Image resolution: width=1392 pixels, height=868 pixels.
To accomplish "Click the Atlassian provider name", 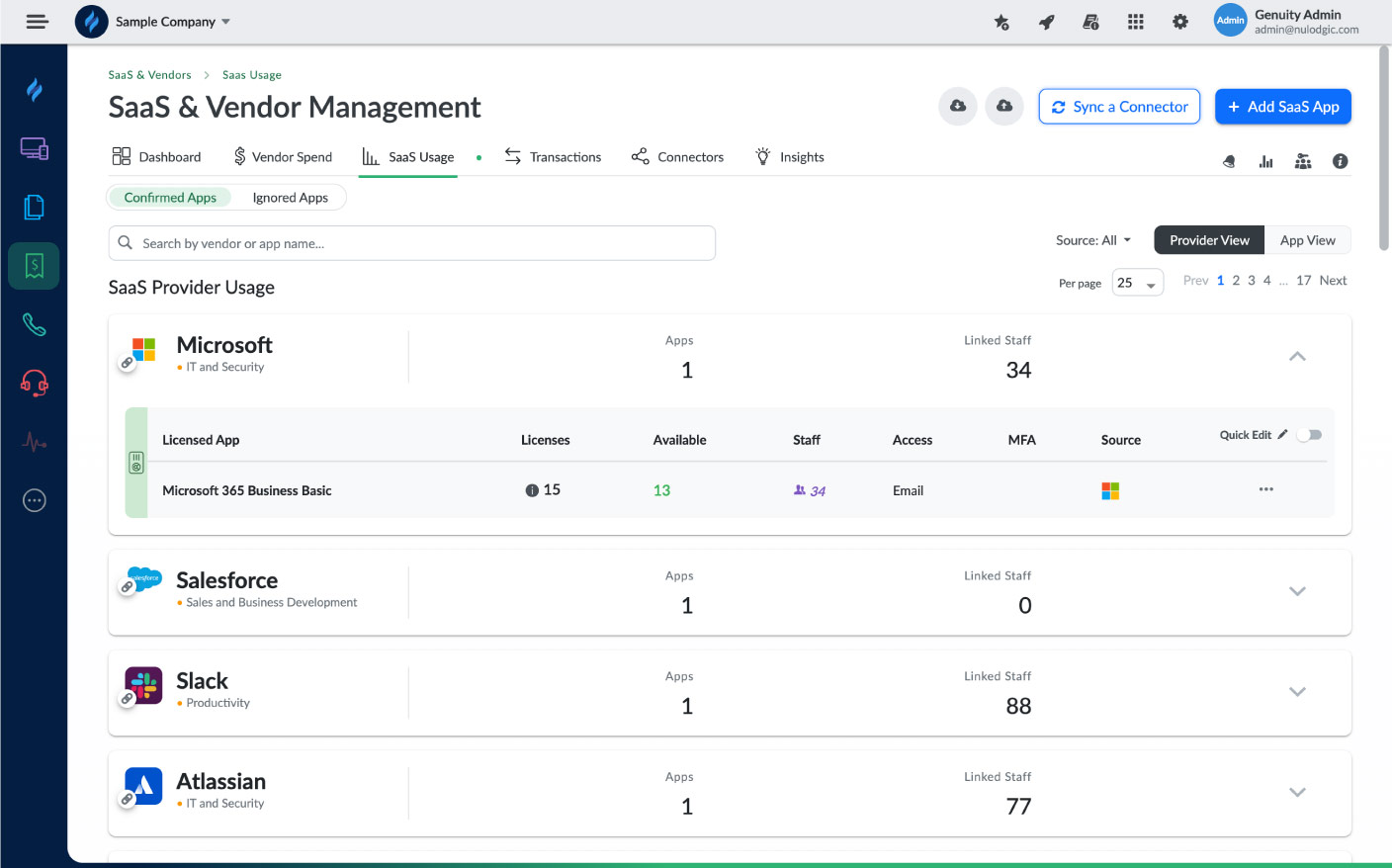I will (x=220, y=781).
